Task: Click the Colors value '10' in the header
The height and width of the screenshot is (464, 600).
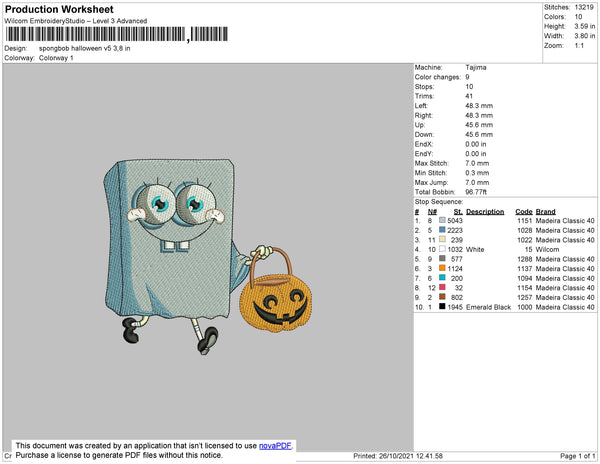Action: point(578,17)
